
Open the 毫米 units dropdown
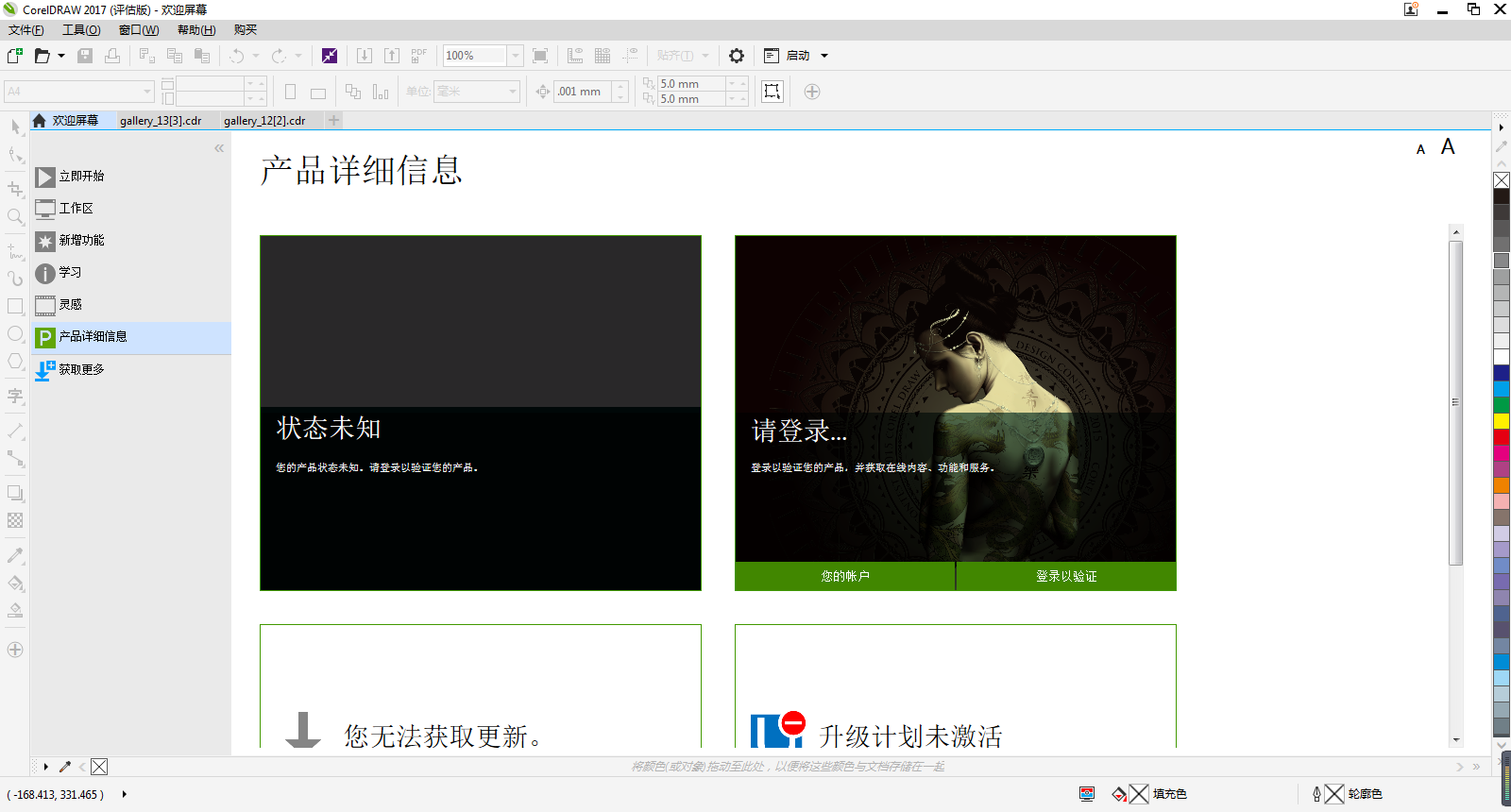pyautogui.click(x=513, y=92)
